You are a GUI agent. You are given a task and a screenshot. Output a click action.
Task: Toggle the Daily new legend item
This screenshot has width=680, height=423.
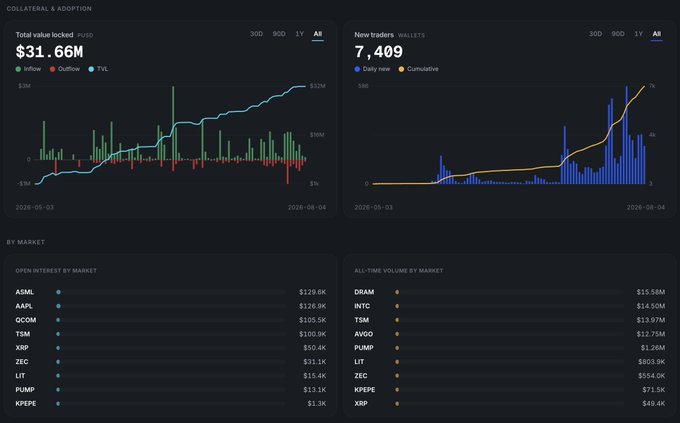coord(372,69)
